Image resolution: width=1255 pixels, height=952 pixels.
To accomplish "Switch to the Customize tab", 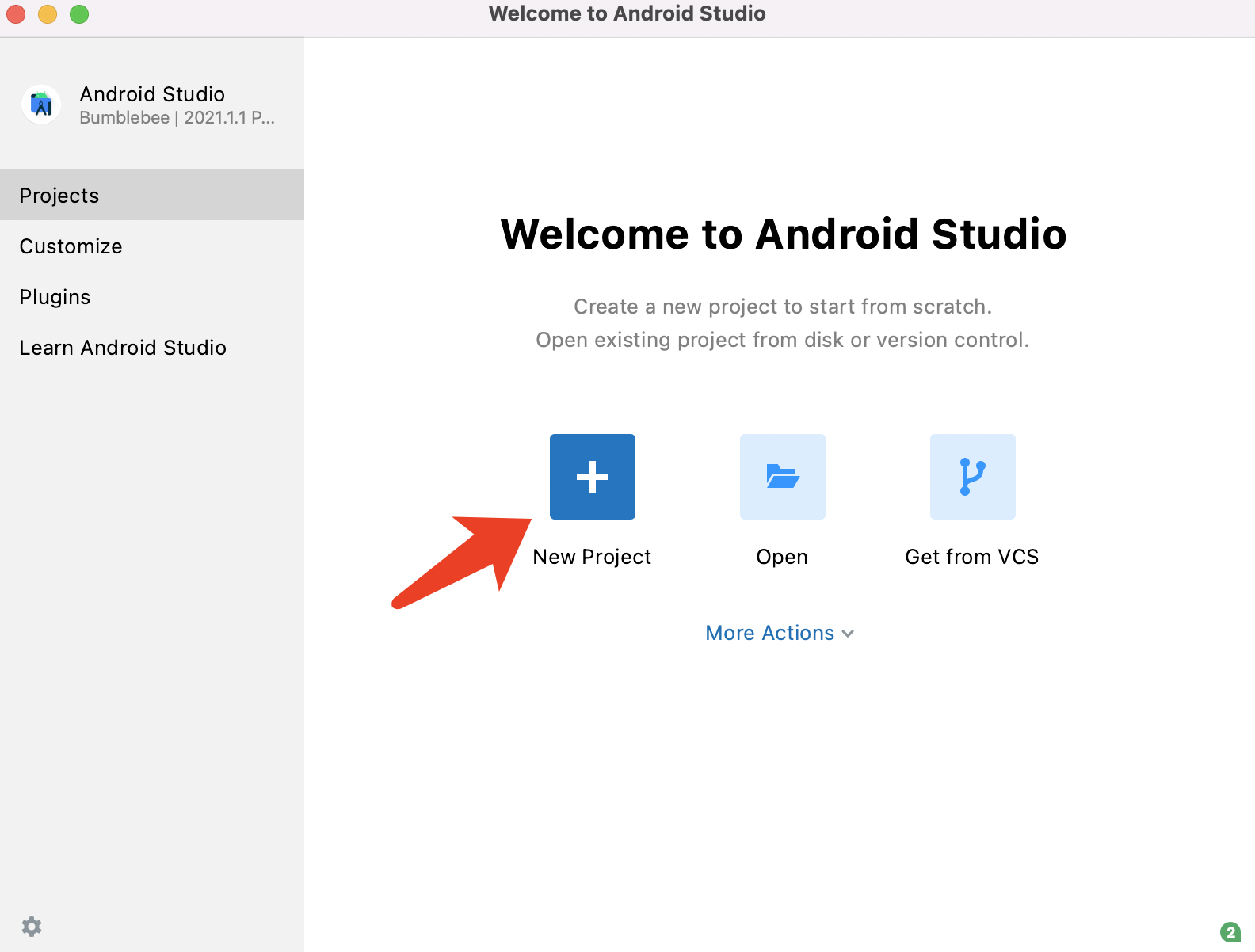I will click(x=152, y=246).
